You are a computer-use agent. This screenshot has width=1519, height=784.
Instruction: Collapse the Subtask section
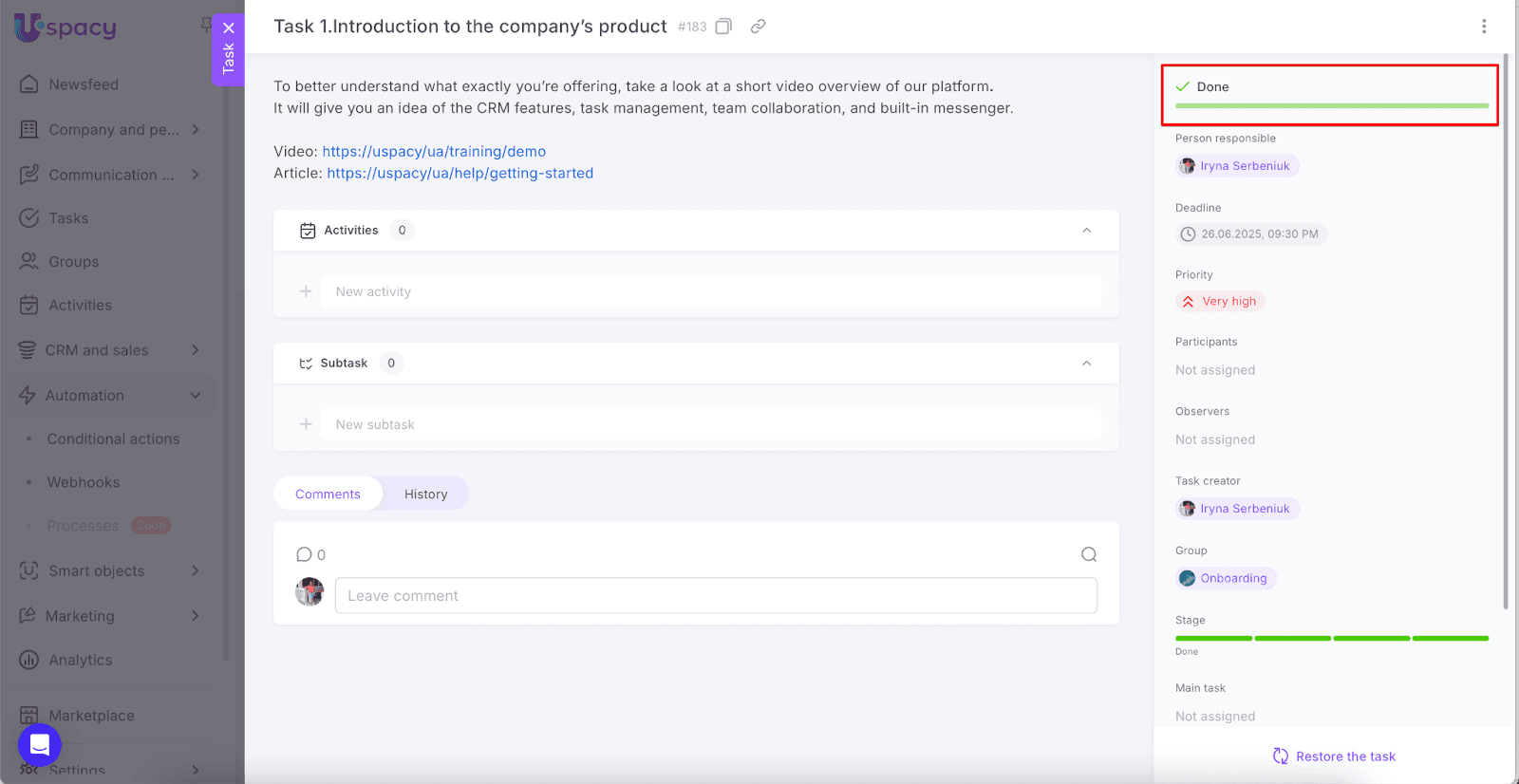(1086, 364)
